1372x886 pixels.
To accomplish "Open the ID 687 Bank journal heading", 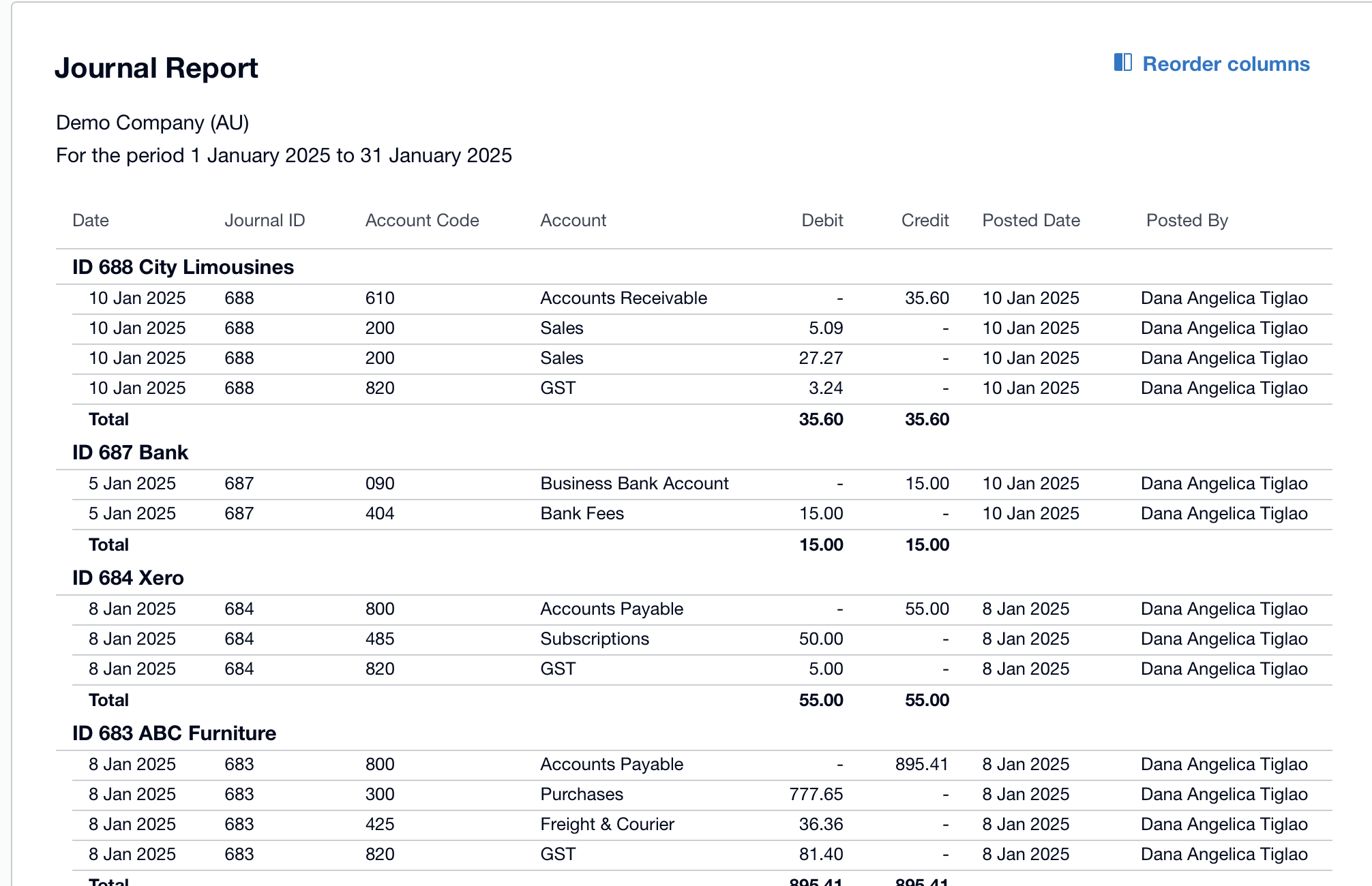I will coord(130,453).
